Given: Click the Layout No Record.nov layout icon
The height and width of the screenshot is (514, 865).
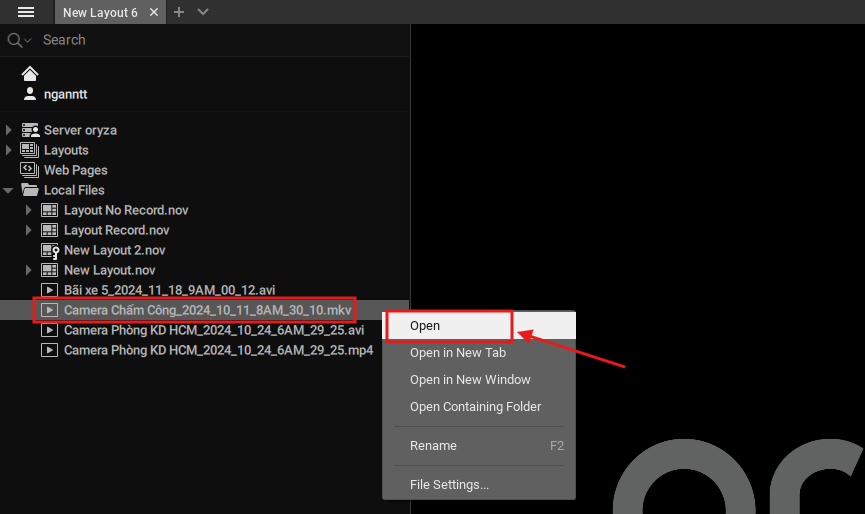Looking at the screenshot, I should pyautogui.click(x=50, y=210).
